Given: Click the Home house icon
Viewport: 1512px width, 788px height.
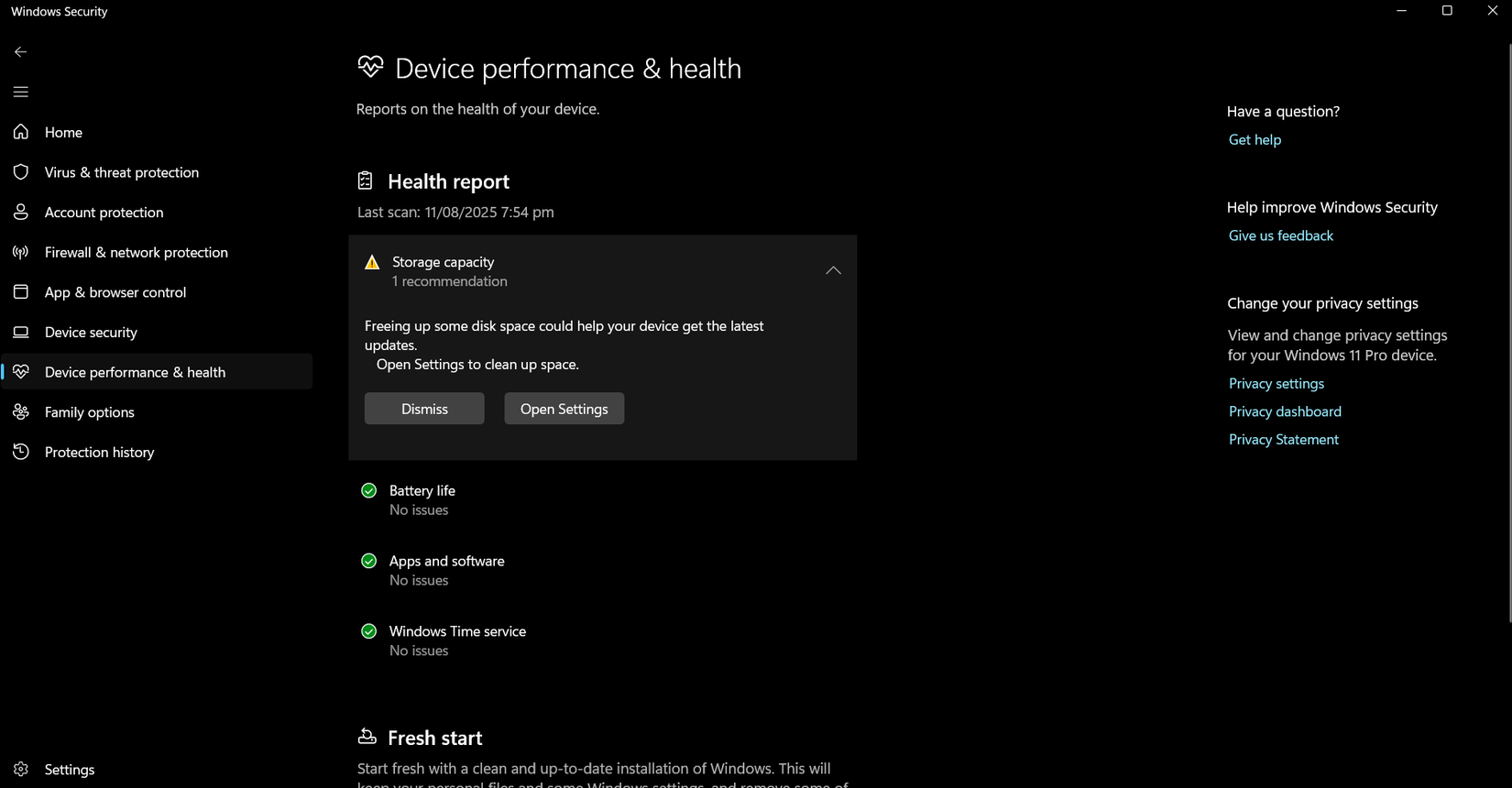Looking at the screenshot, I should click(21, 132).
